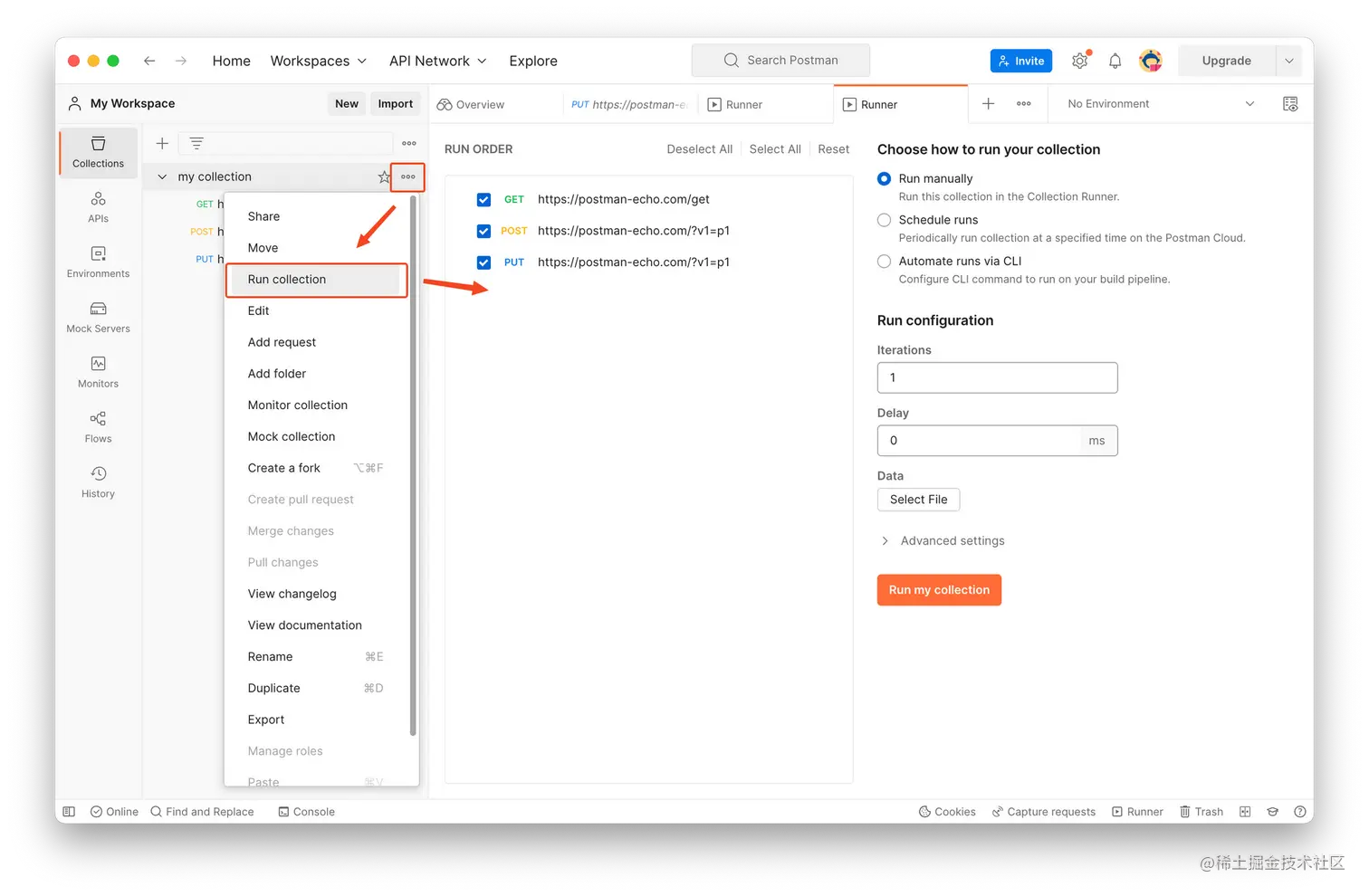Uncheck the PUT request checkbox
This screenshot has width=1369, height=896.
[x=483, y=262]
